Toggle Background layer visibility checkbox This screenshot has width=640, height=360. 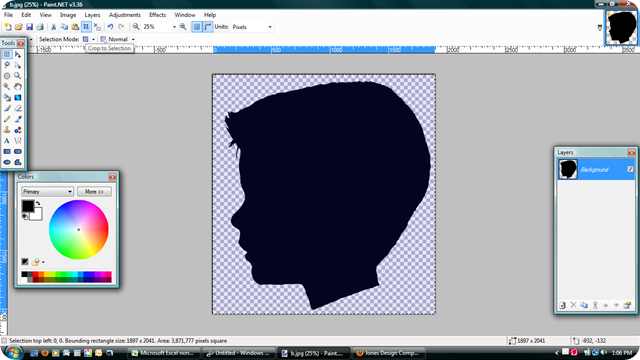630,169
